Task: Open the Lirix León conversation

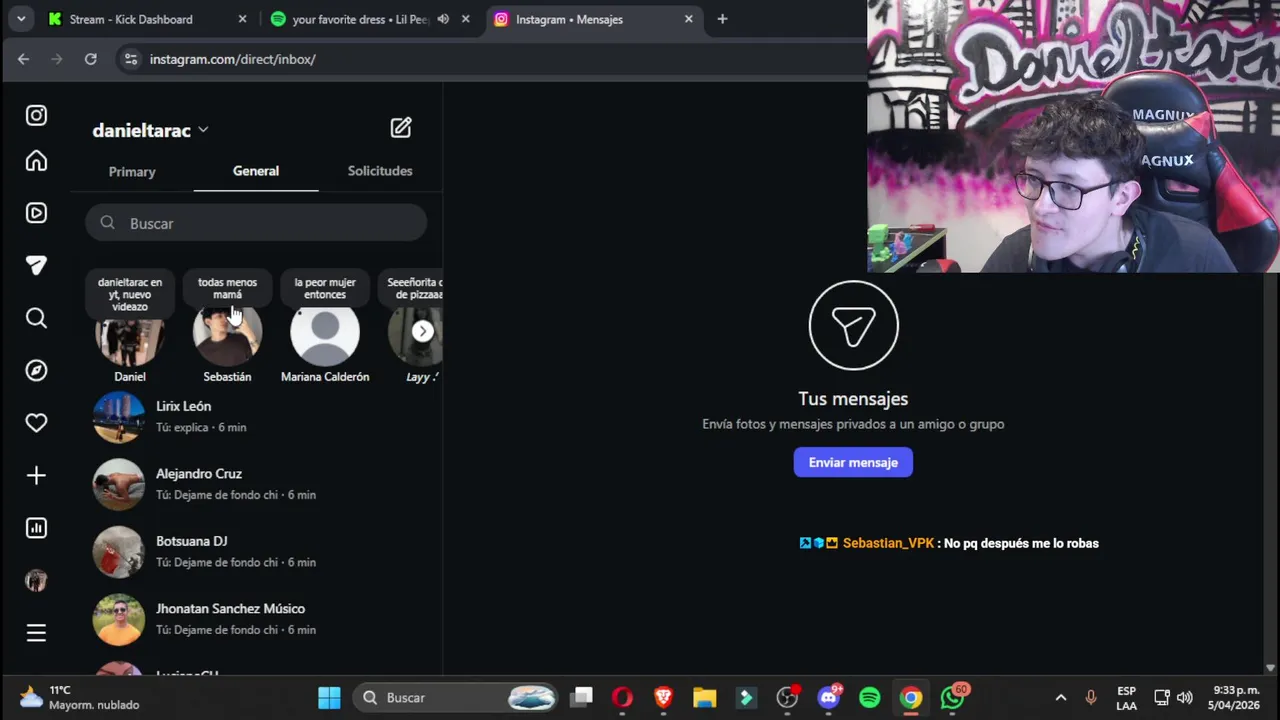Action: point(257,416)
